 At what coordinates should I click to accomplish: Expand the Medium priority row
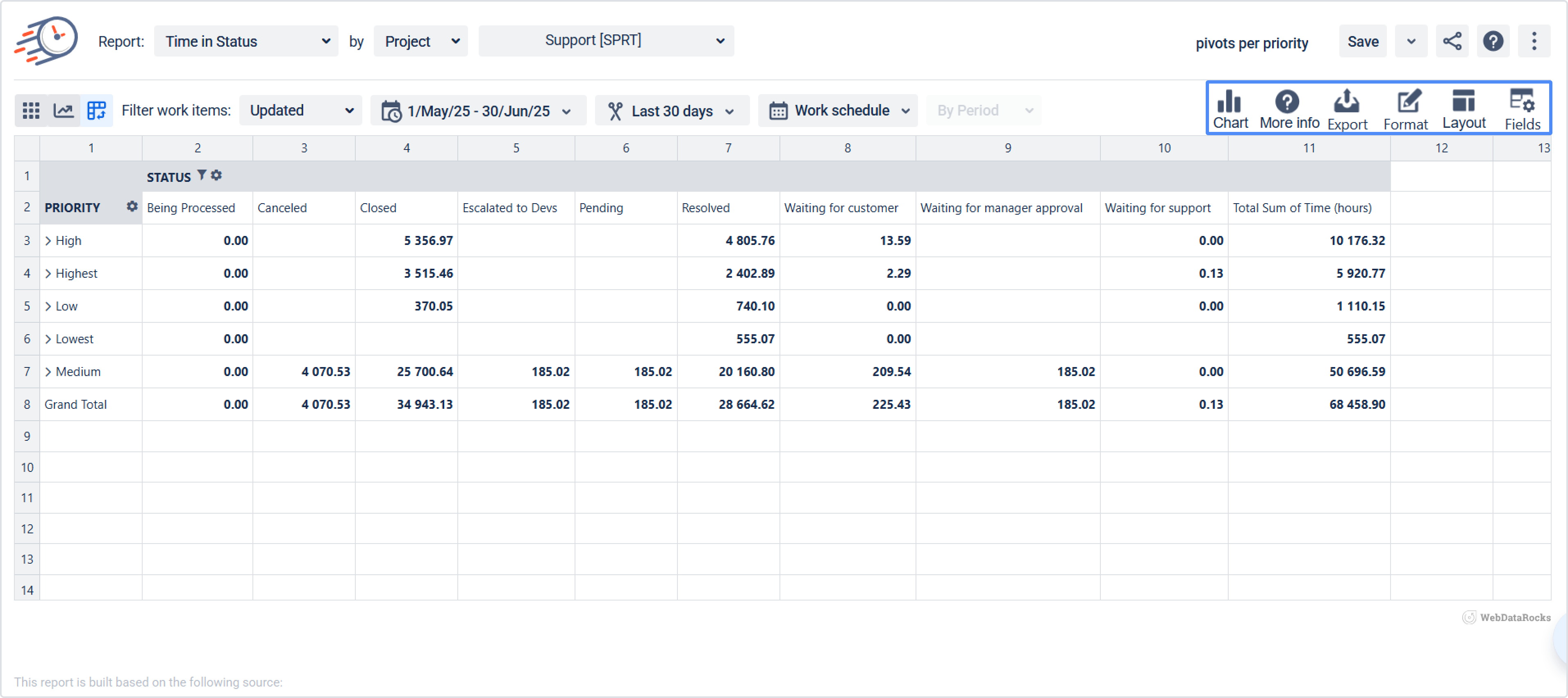(x=48, y=371)
